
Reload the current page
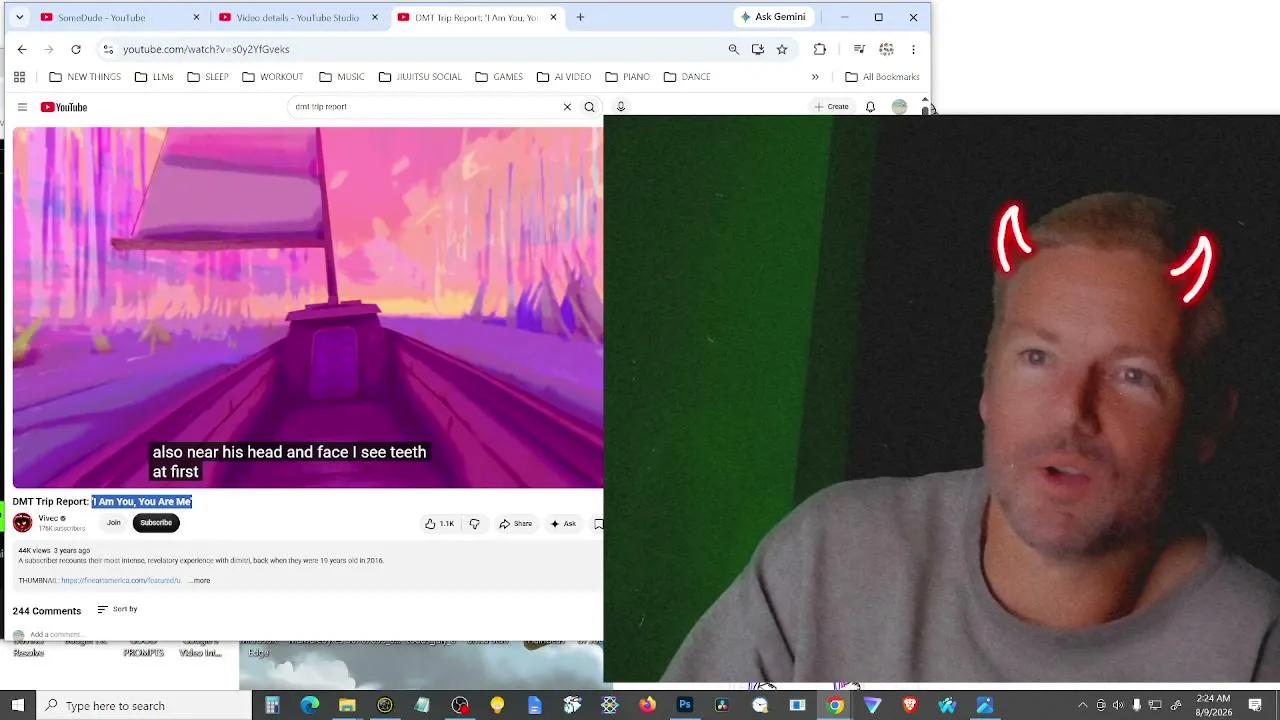[76, 49]
